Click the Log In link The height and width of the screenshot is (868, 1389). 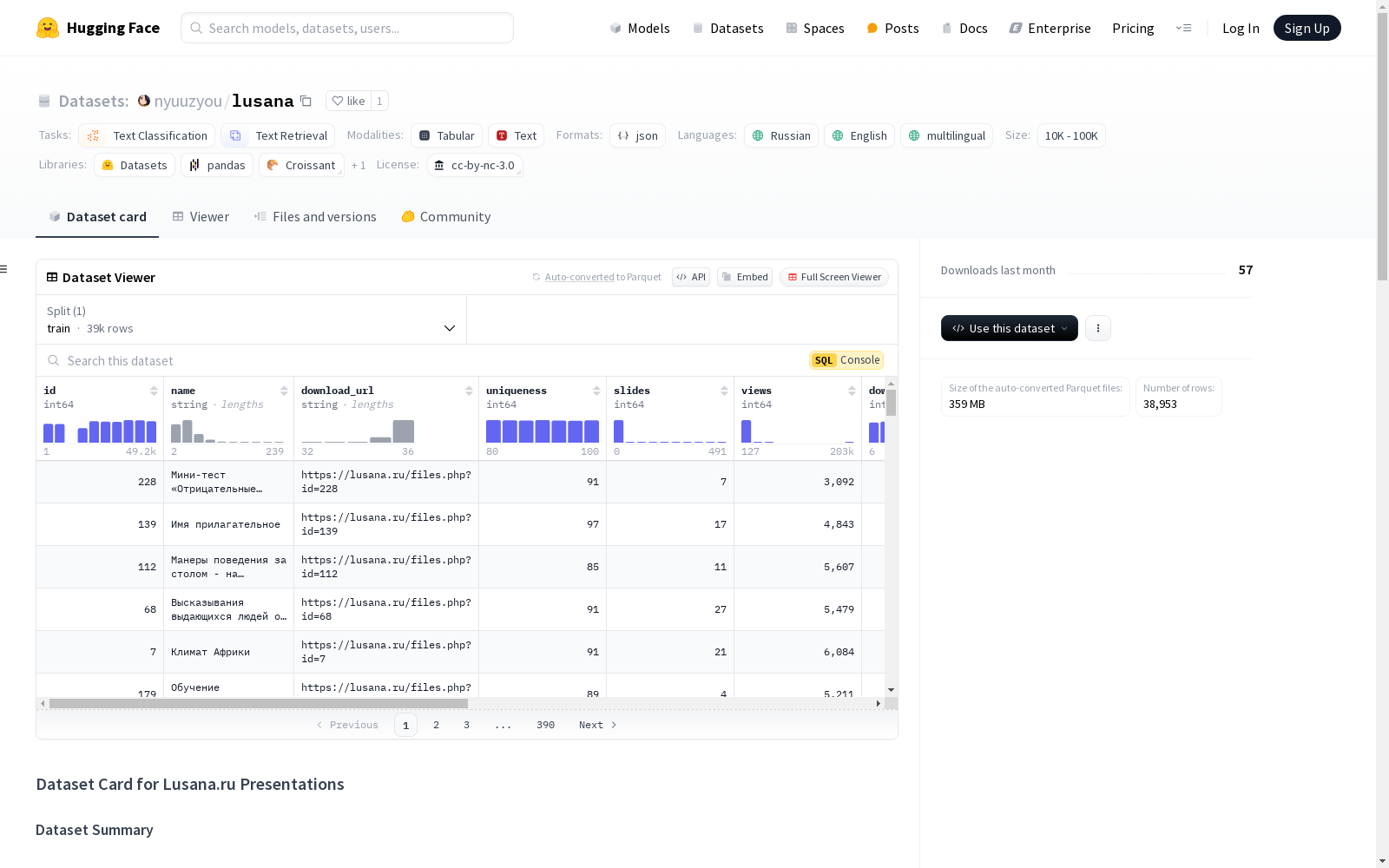tap(1241, 28)
